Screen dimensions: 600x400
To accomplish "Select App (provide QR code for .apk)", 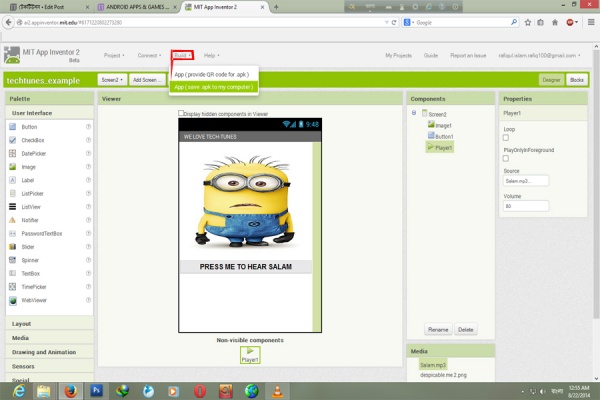I will (214, 74).
